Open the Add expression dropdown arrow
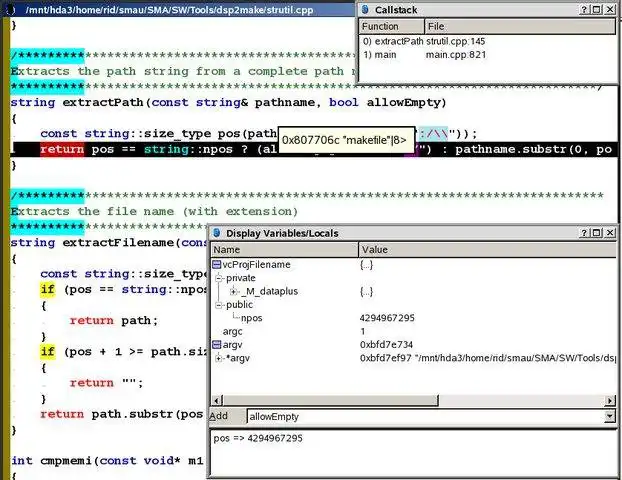 610,416
